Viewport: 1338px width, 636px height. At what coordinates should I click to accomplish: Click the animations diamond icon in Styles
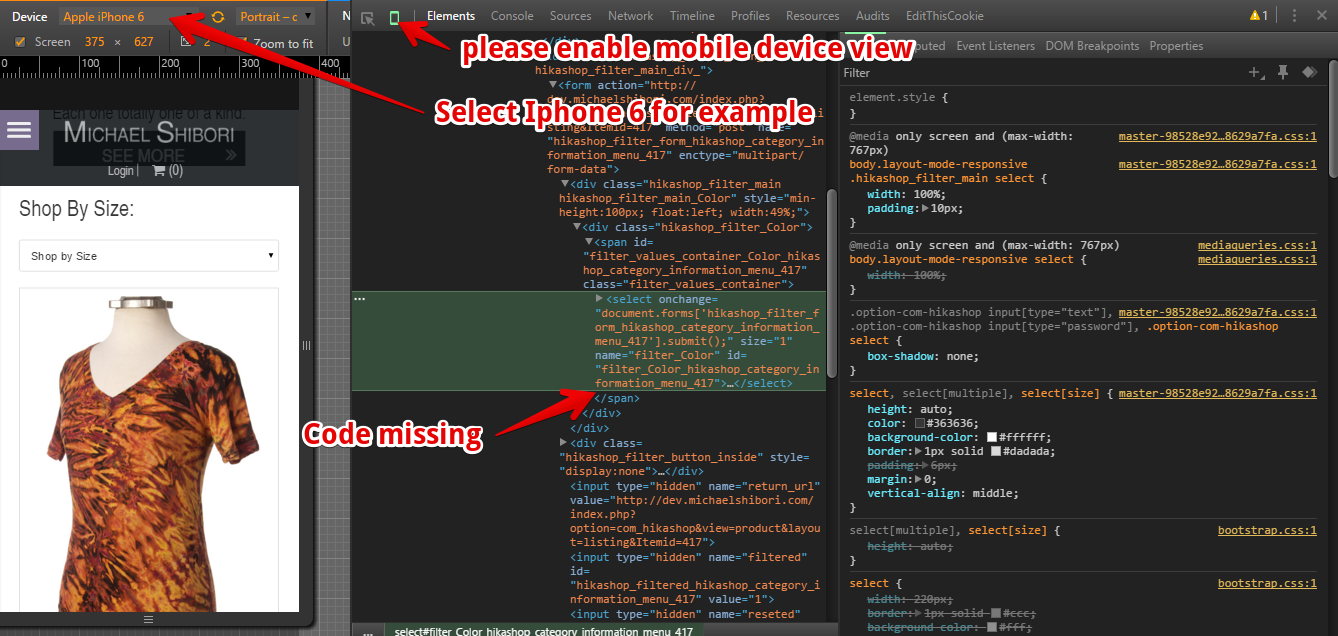(x=1308, y=72)
